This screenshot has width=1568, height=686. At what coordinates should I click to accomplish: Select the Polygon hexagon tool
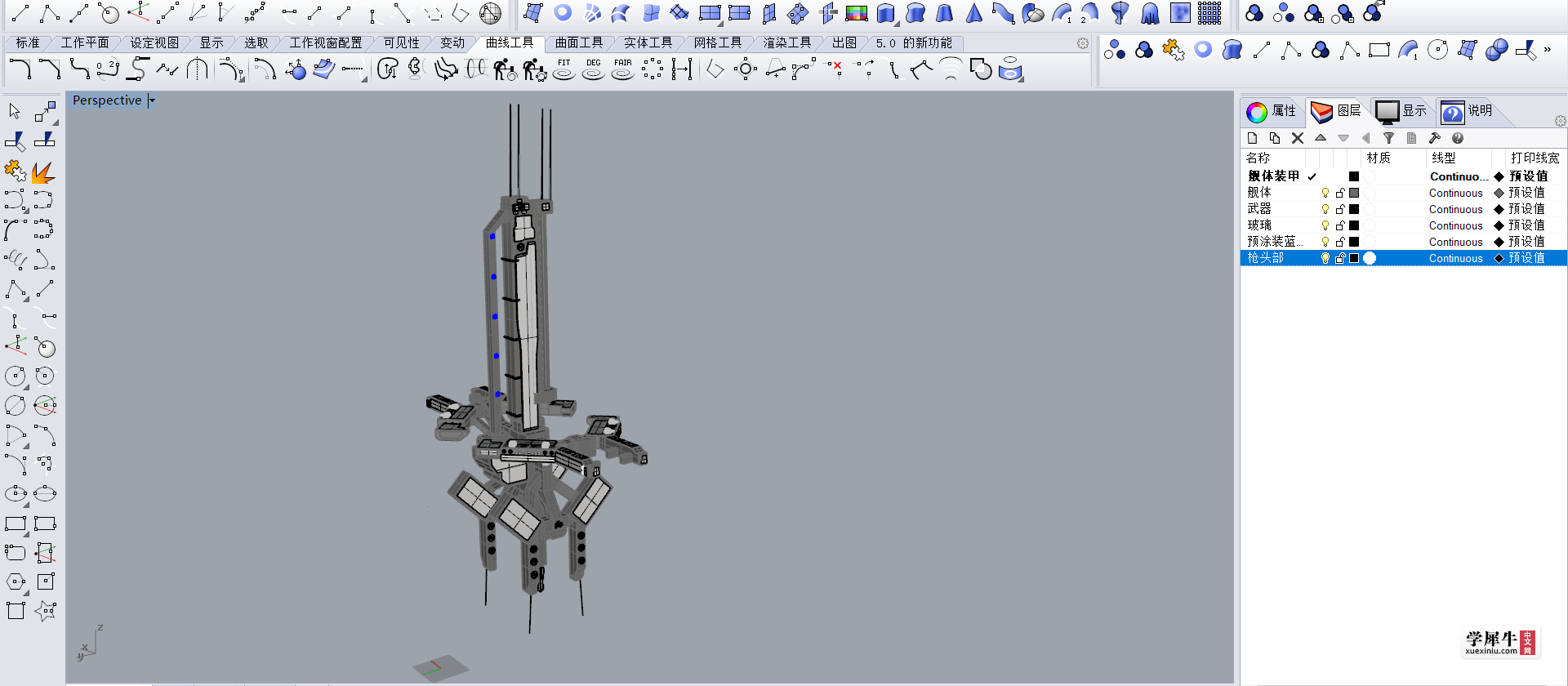point(16,581)
